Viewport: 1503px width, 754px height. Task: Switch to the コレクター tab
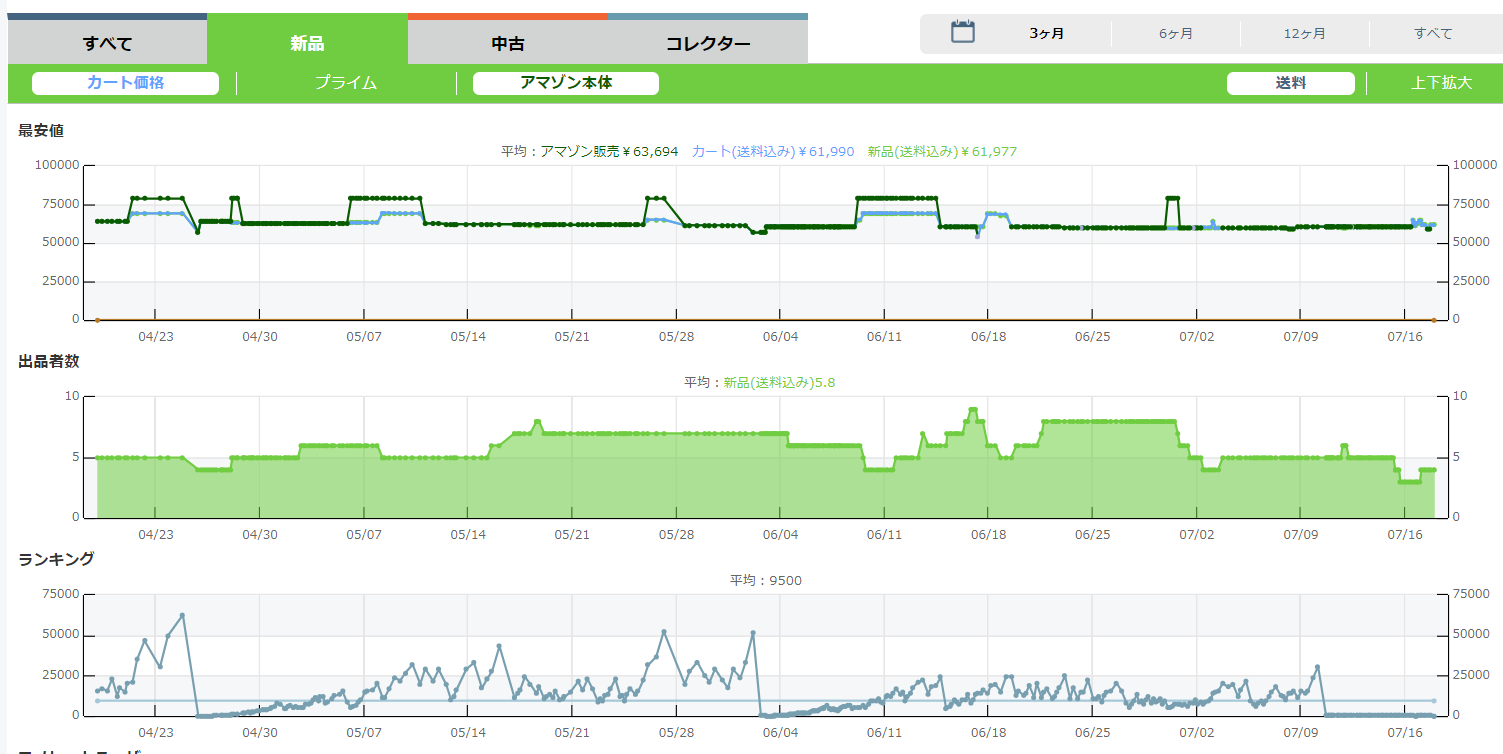coord(707,43)
